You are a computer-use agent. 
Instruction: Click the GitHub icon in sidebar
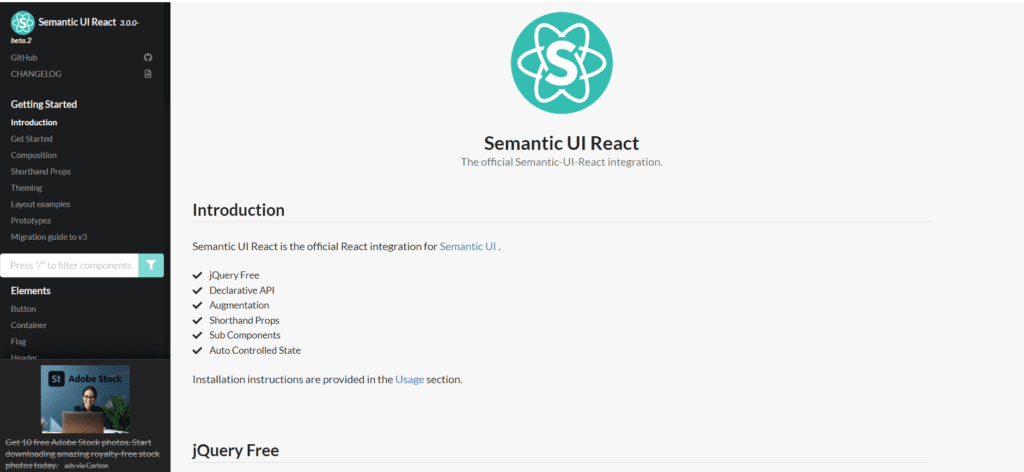tap(148, 58)
